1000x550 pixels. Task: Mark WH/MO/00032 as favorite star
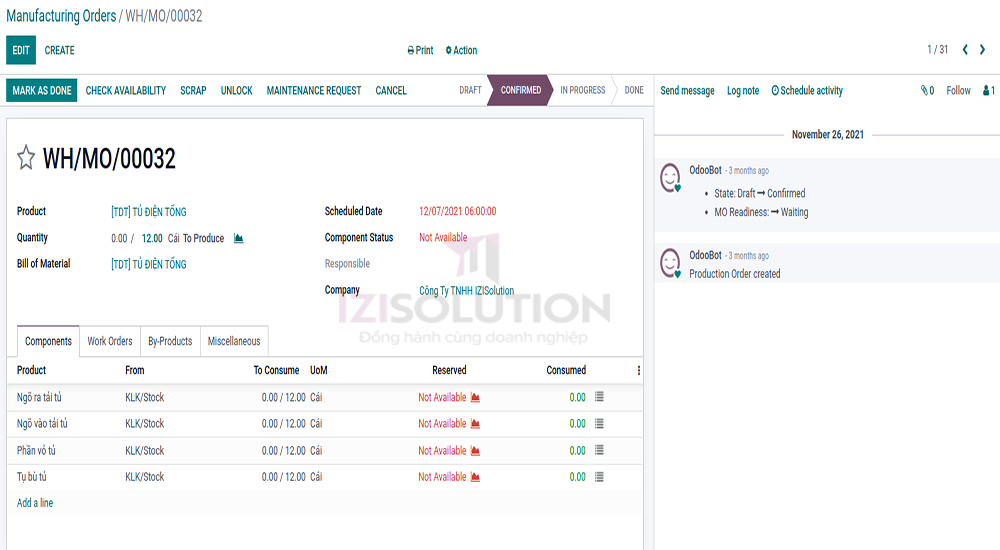click(26, 158)
